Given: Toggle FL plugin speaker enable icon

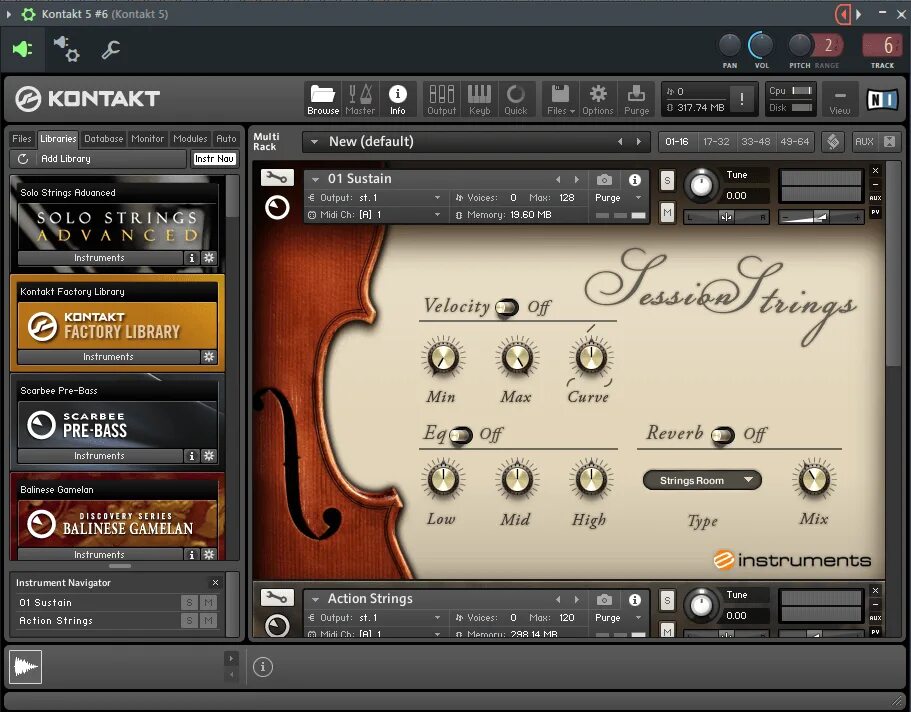Looking at the screenshot, I should [x=23, y=49].
